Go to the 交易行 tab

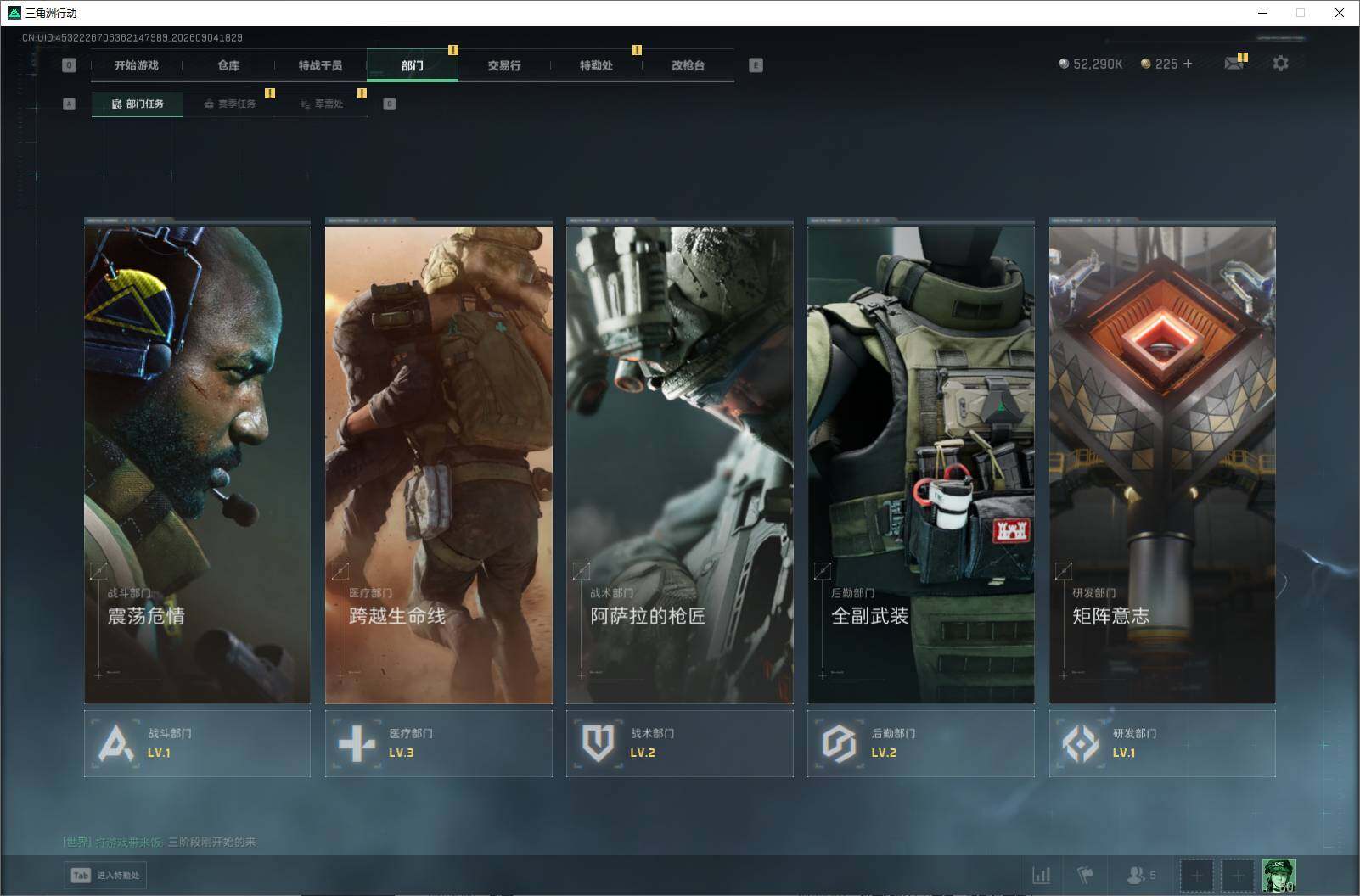(504, 65)
